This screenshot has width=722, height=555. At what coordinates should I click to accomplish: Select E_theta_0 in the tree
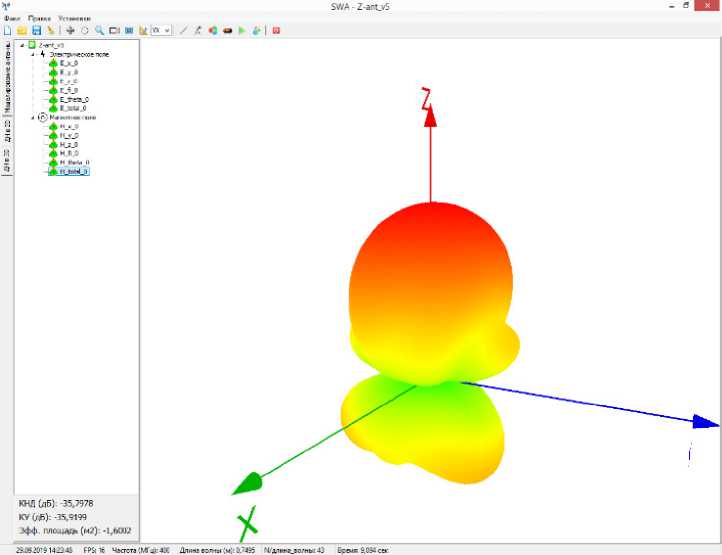(74, 99)
